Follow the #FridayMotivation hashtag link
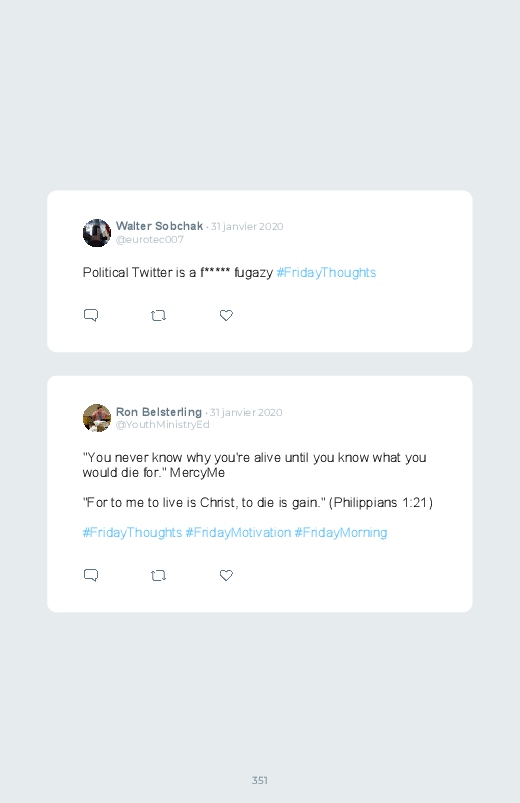This screenshot has width=520, height=803. [x=238, y=533]
